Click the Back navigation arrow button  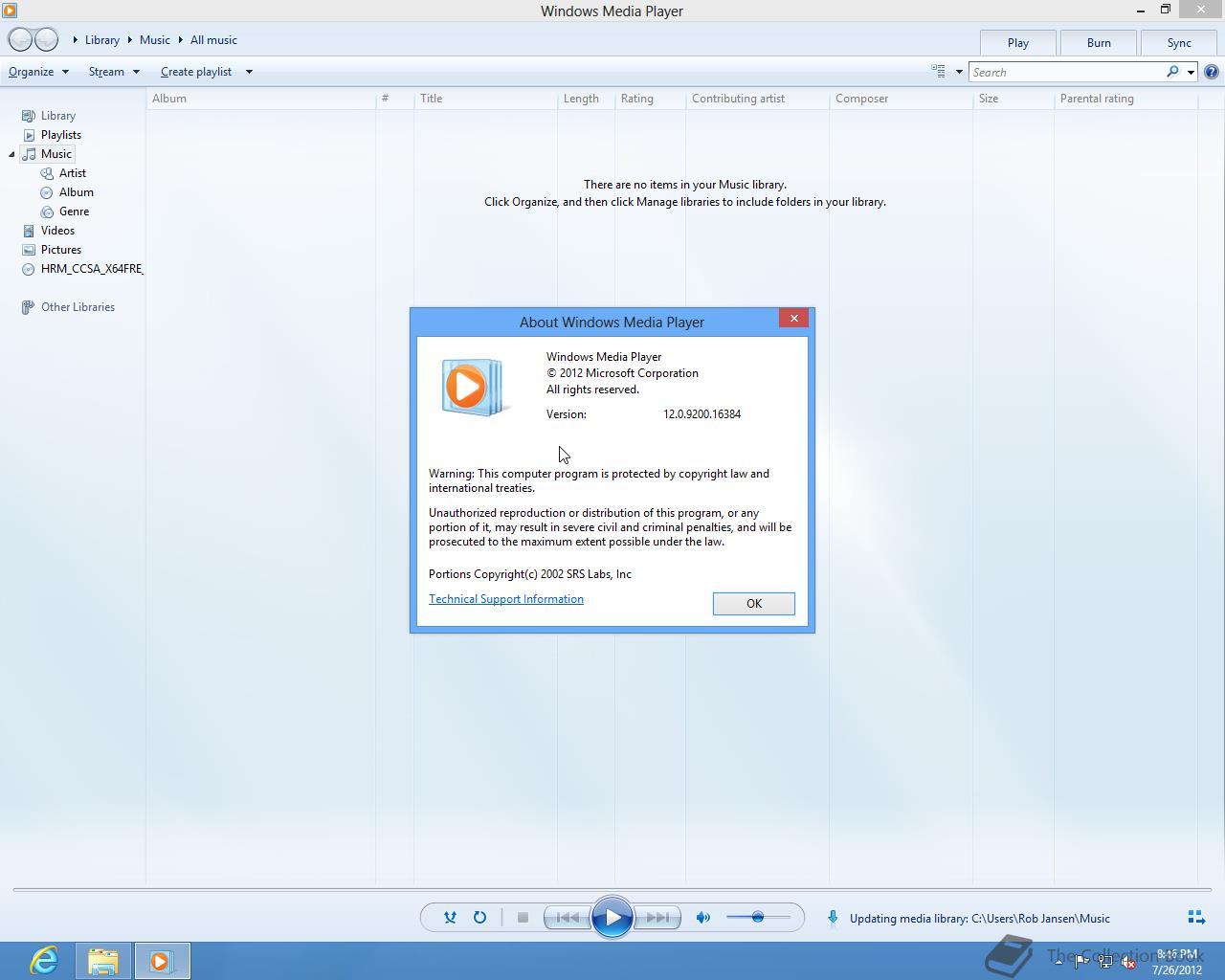pos(20,39)
